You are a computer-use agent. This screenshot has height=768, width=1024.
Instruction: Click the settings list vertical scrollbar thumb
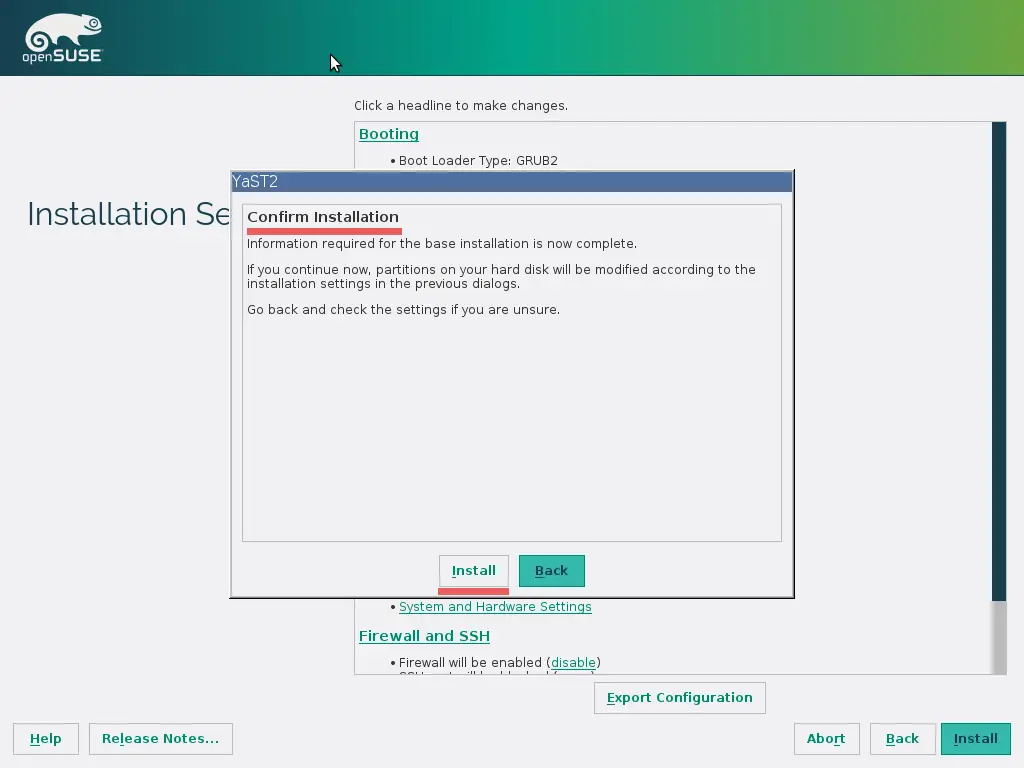(999, 361)
